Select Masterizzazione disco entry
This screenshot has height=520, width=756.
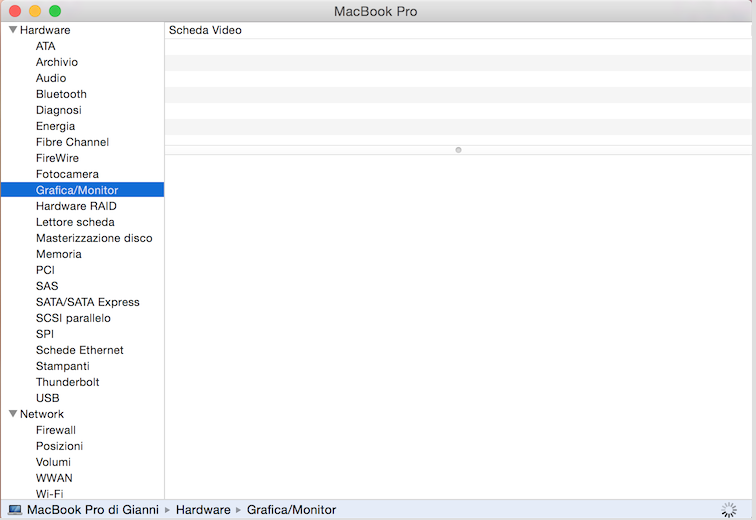point(94,238)
